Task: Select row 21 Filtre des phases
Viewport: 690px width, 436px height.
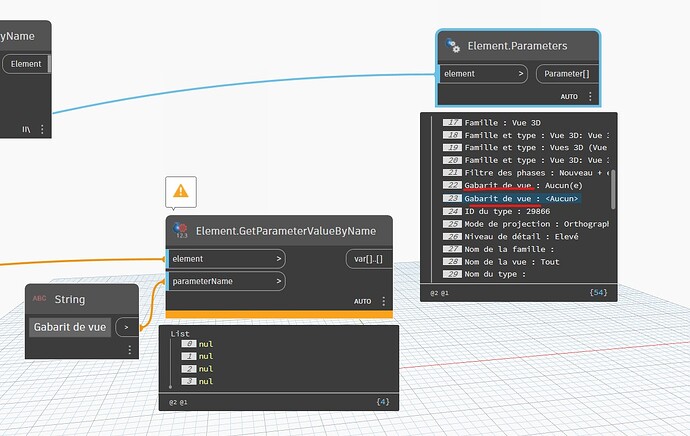Action: tap(525, 173)
